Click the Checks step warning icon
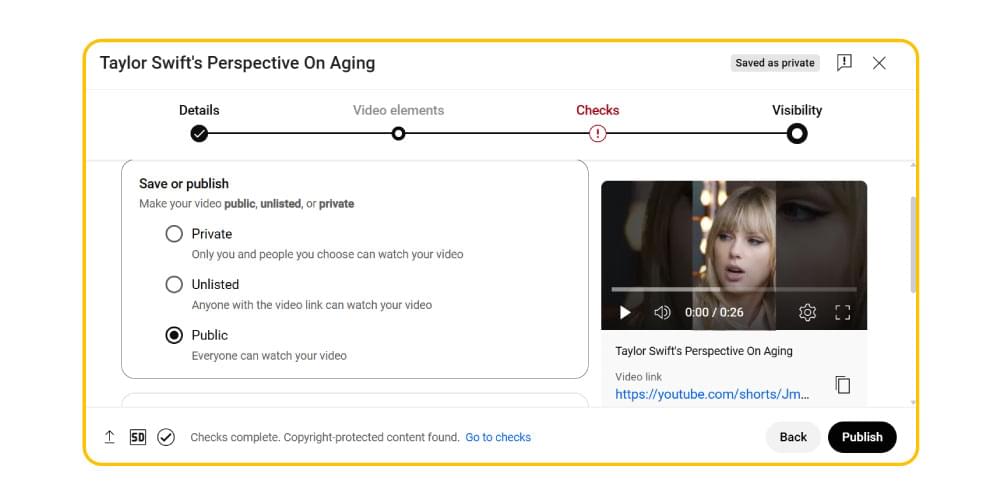 tap(597, 133)
